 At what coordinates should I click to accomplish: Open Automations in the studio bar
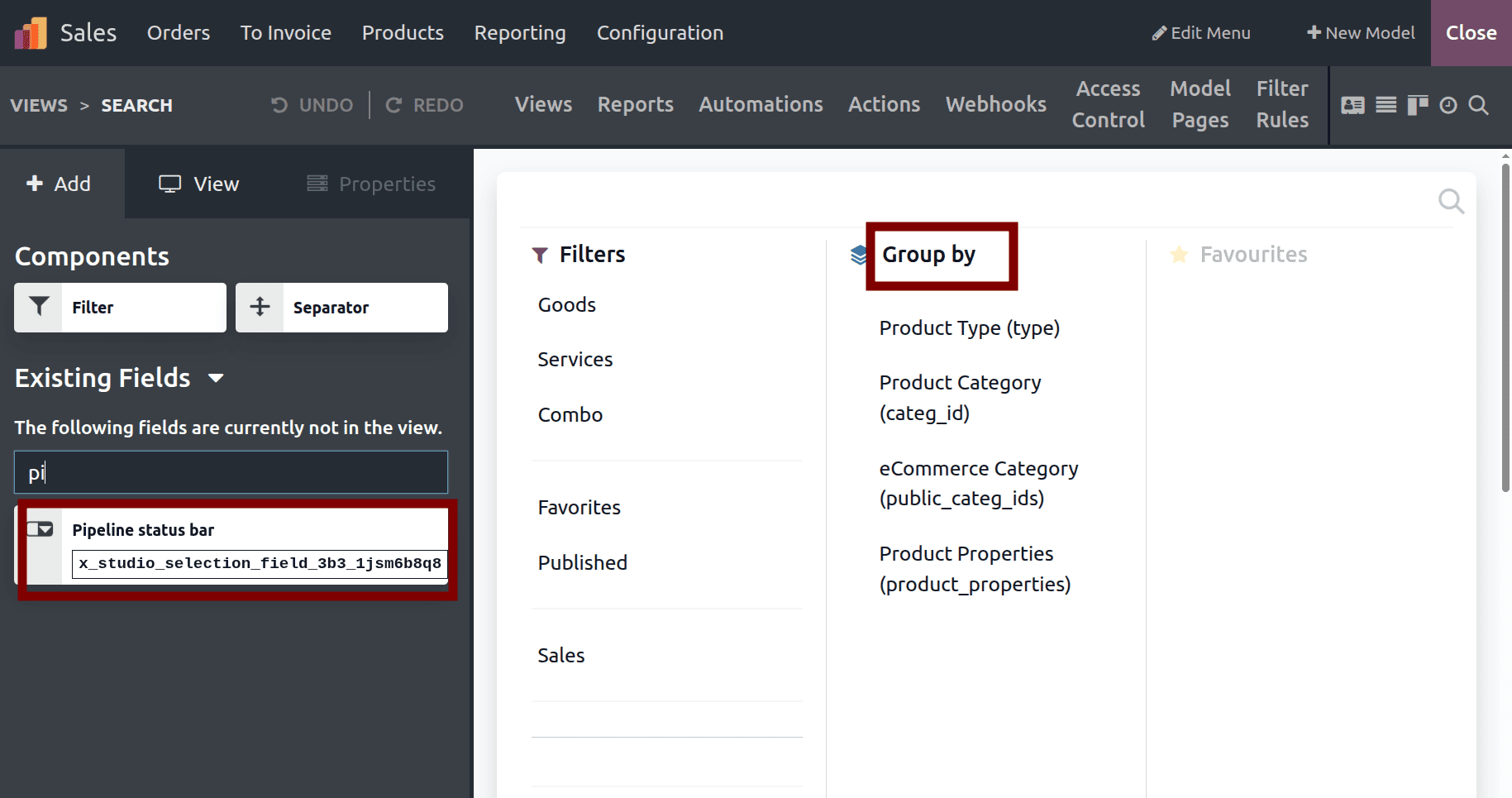(x=761, y=105)
